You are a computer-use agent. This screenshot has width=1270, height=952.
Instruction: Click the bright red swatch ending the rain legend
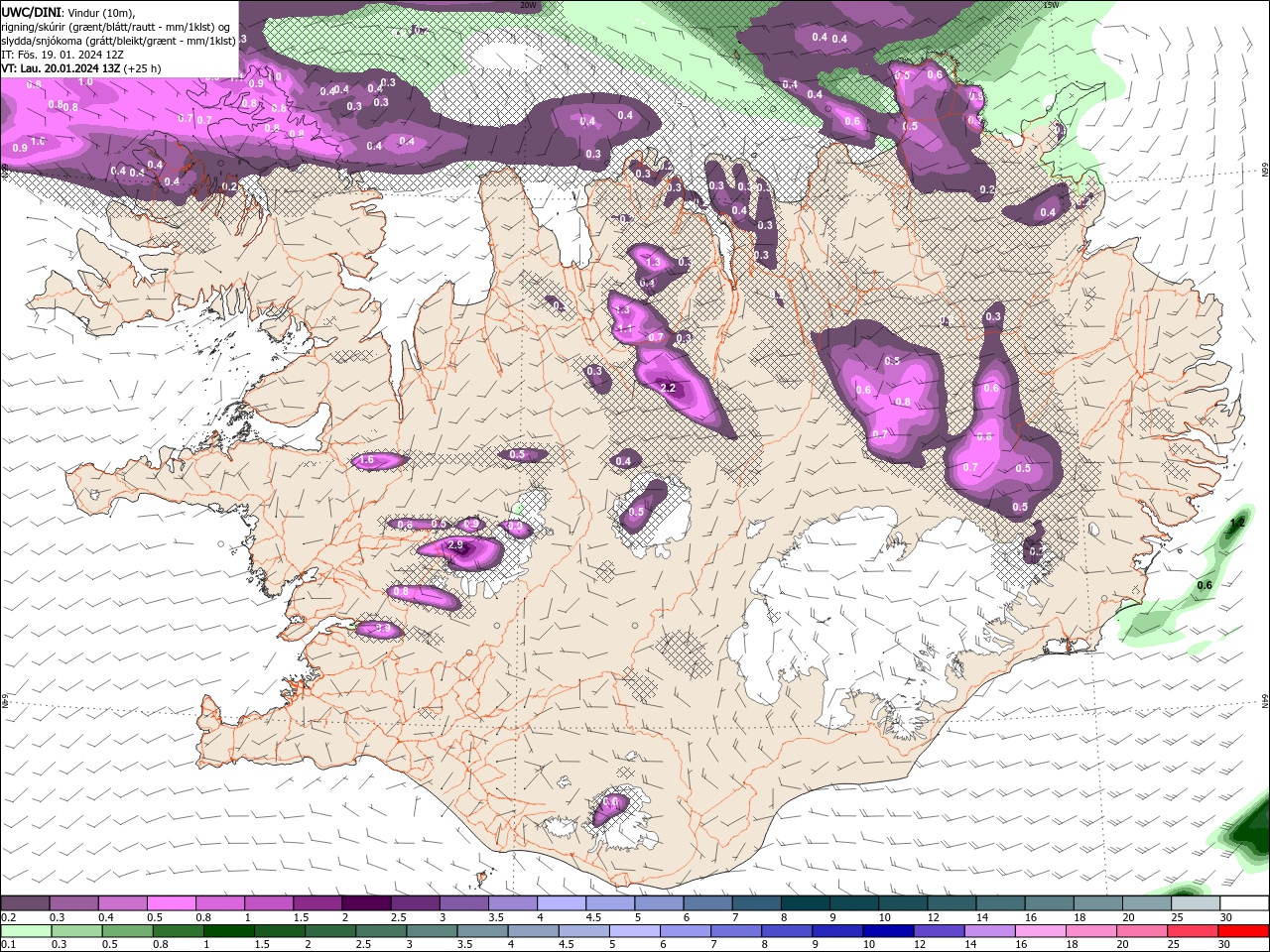click(1244, 931)
